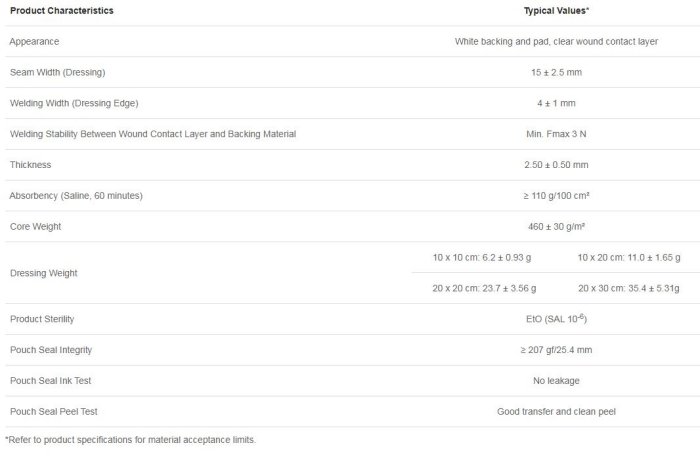
Task: Select the Appearance row label
Action: click(35, 42)
